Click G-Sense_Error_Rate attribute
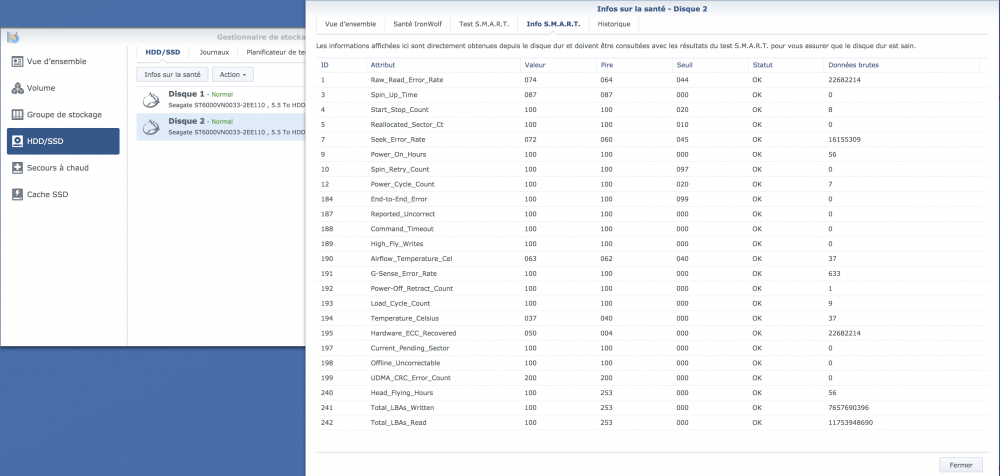The height and width of the screenshot is (476, 1000). [x=404, y=273]
